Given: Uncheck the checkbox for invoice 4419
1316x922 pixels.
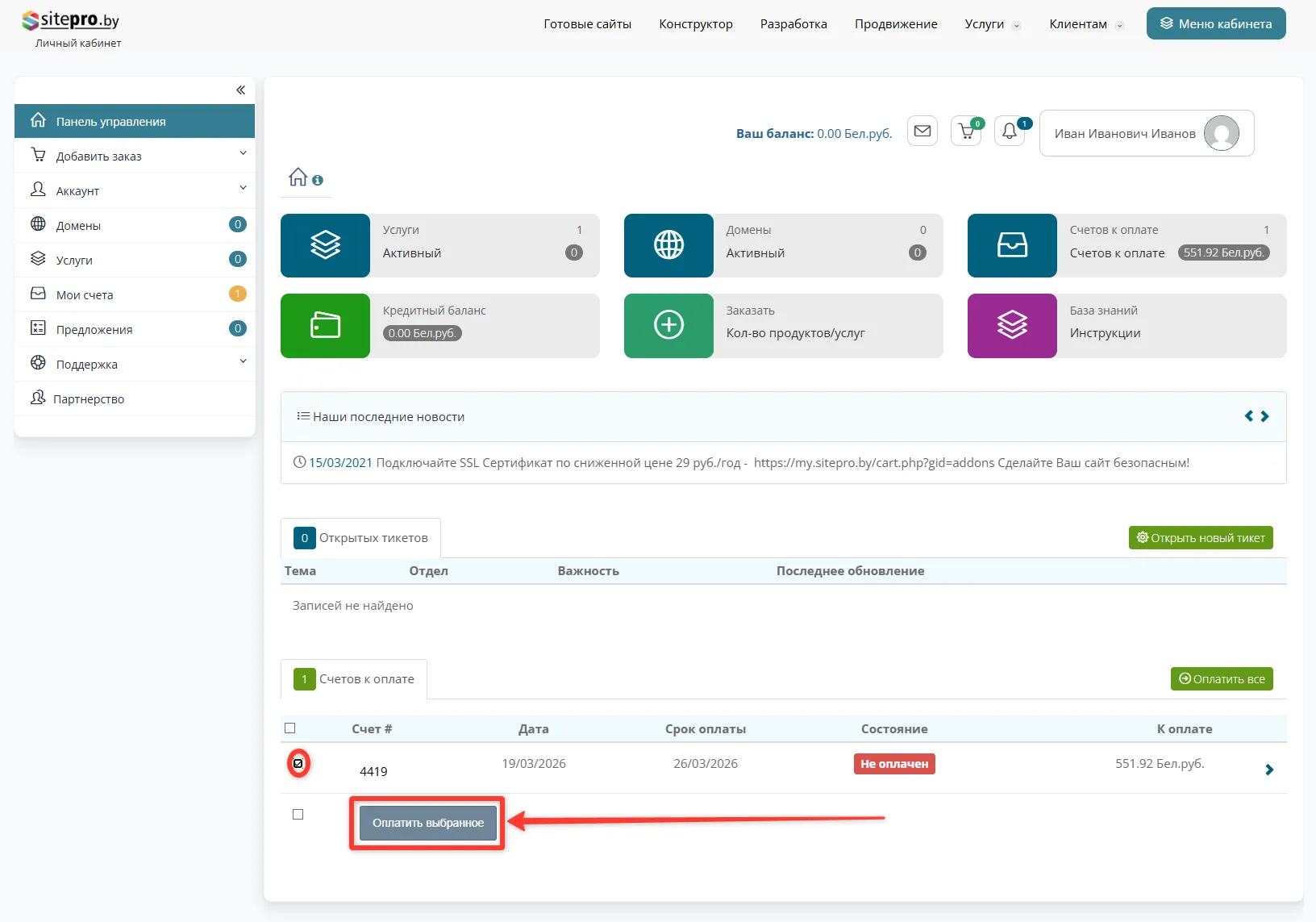Looking at the screenshot, I should (298, 763).
